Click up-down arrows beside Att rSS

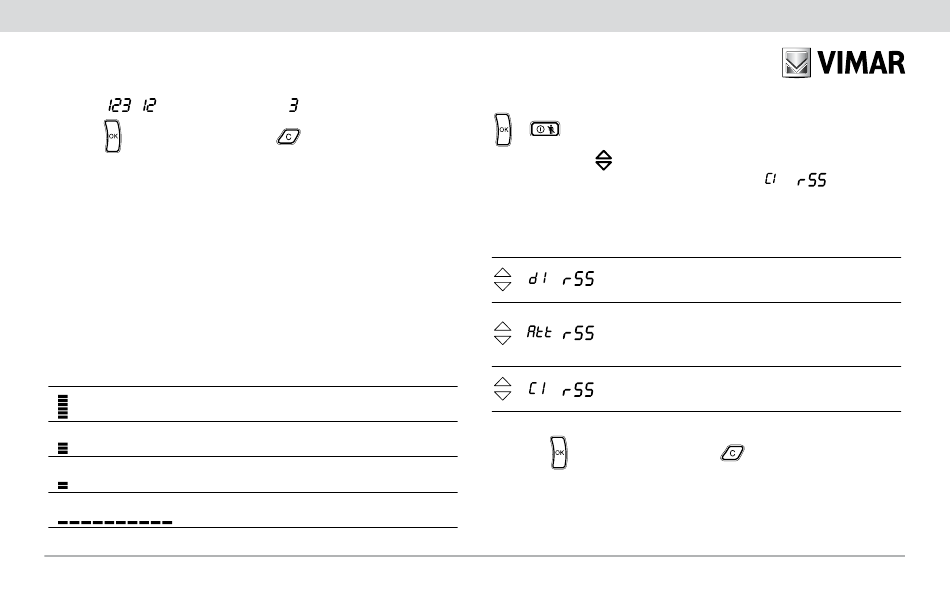(x=502, y=333)
